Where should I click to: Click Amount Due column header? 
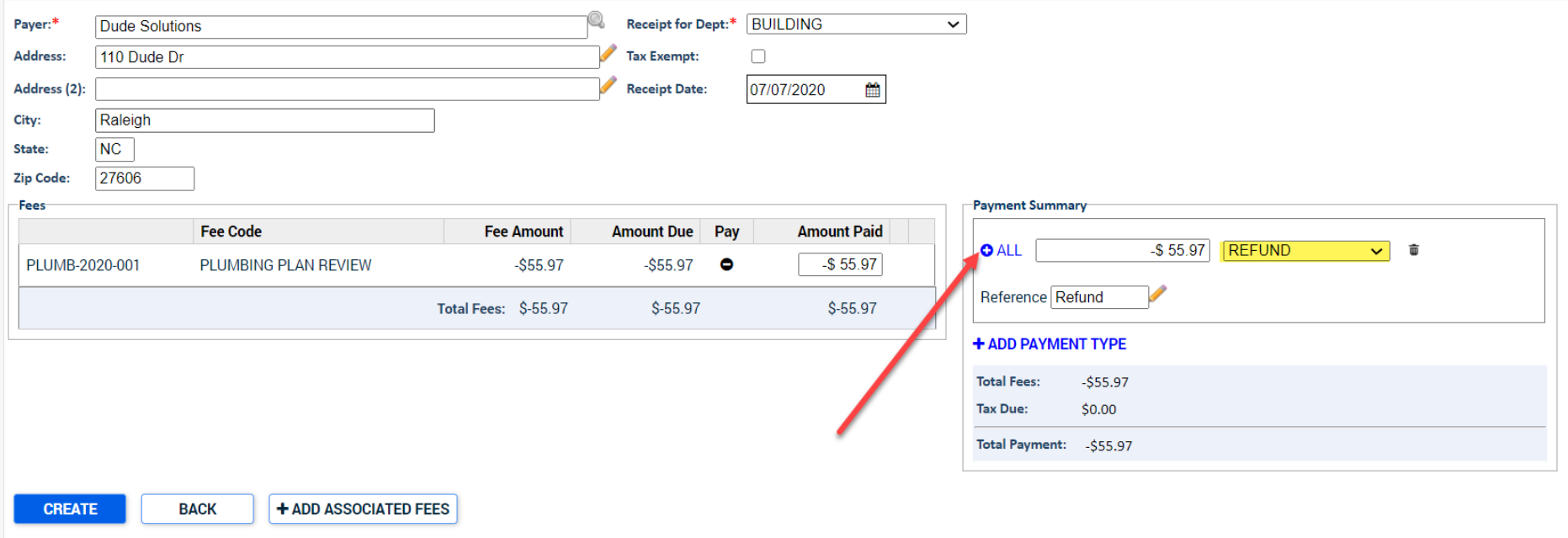(635, 232)
